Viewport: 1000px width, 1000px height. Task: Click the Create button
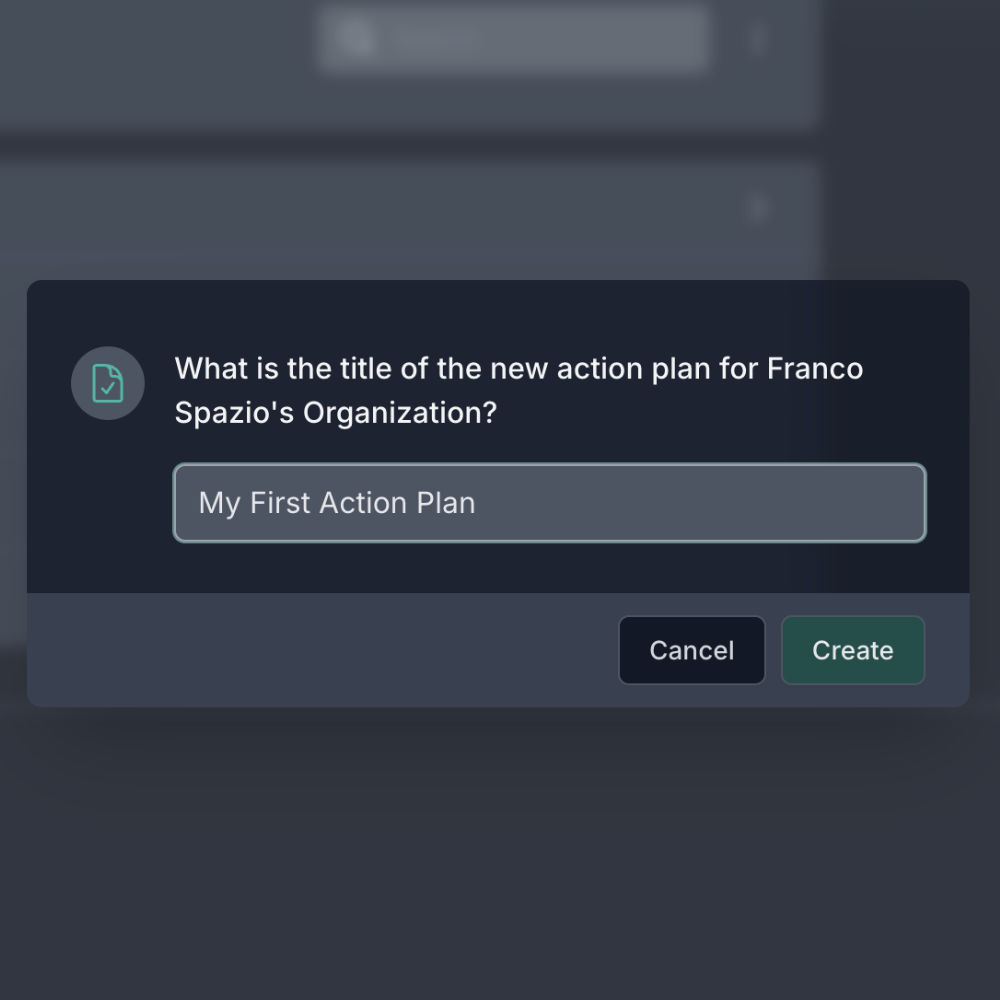(x=852, y=650)
